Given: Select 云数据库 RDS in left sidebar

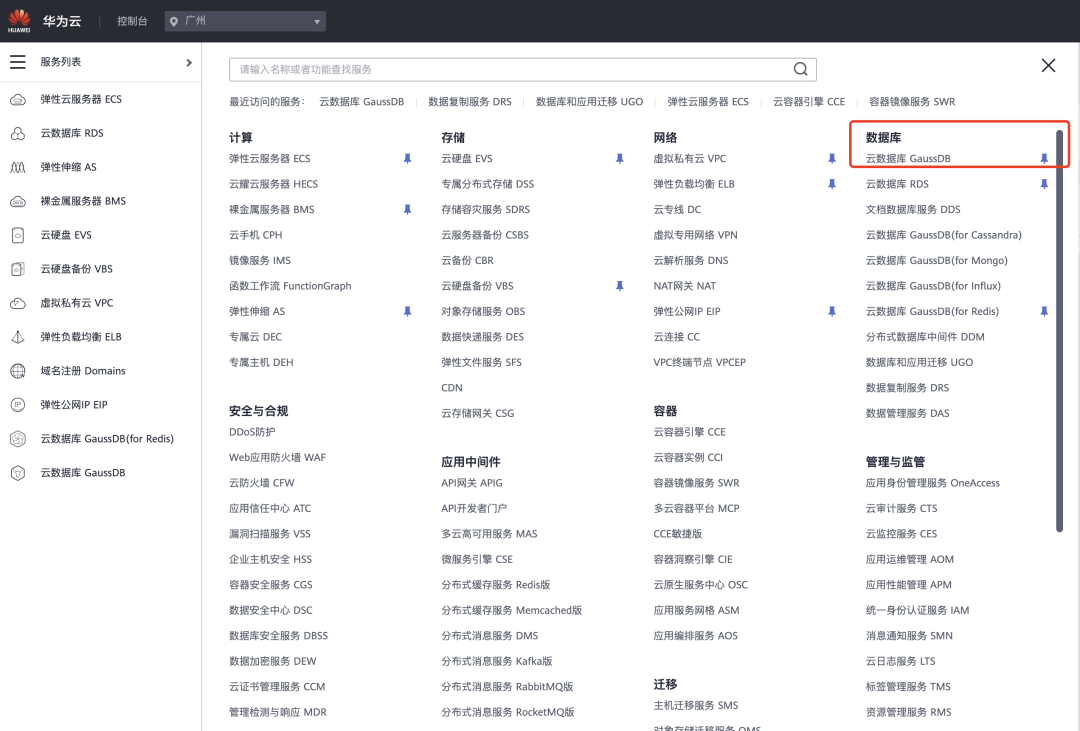Looking at the screenshot, I should [72, 133].
